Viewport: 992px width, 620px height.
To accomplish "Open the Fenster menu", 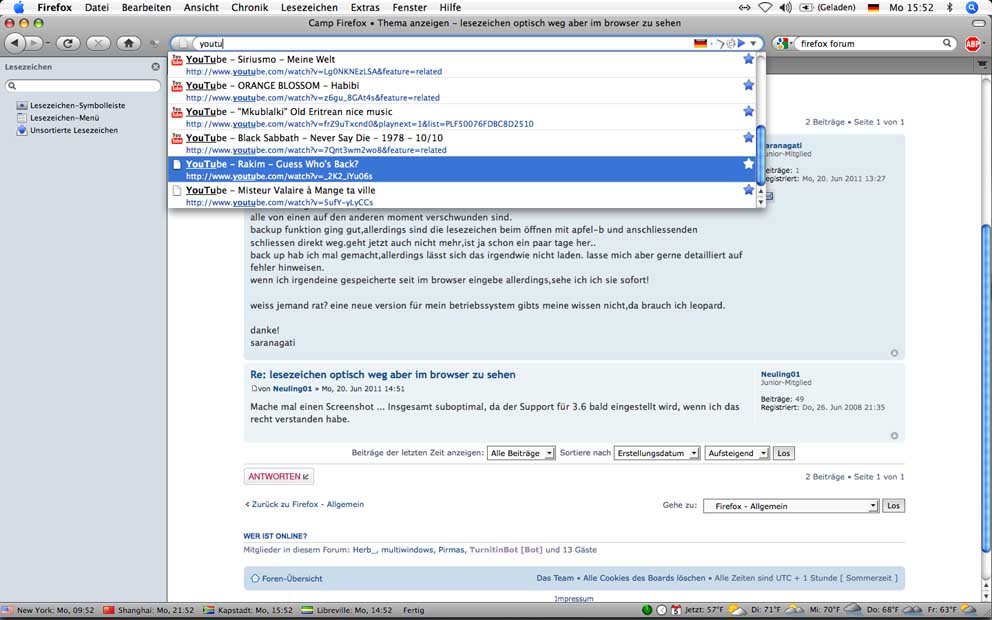I will [x=409, y=8].
